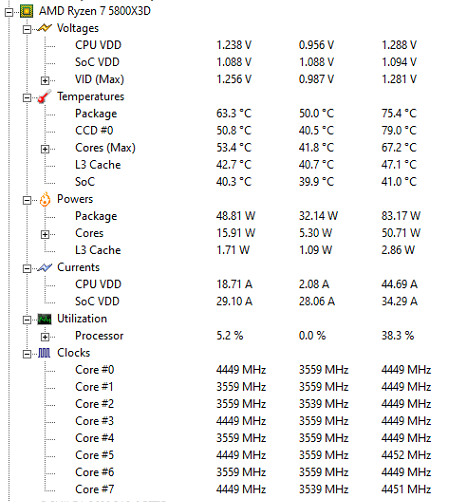Click the 38.3 % Processor max value
467x502 pixels.
(398, 336)
